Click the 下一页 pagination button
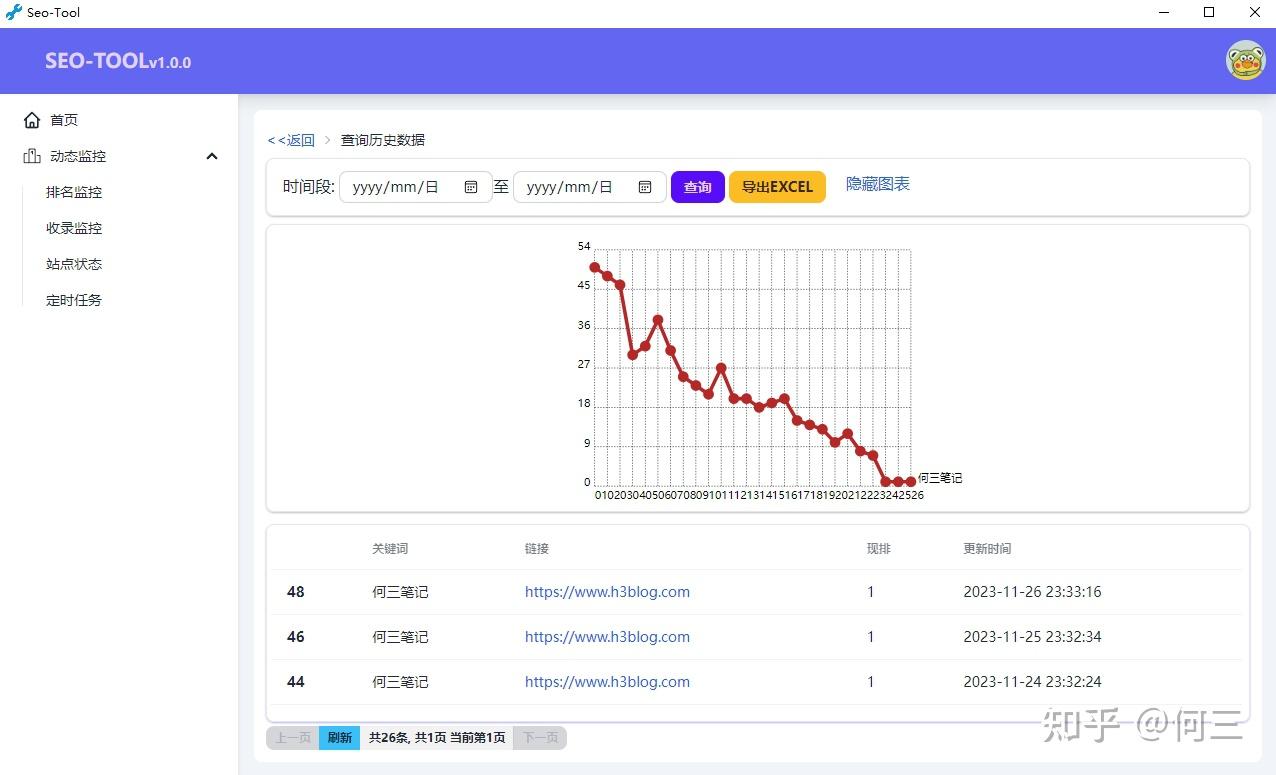1276x775 pixels. coord(540,738)
